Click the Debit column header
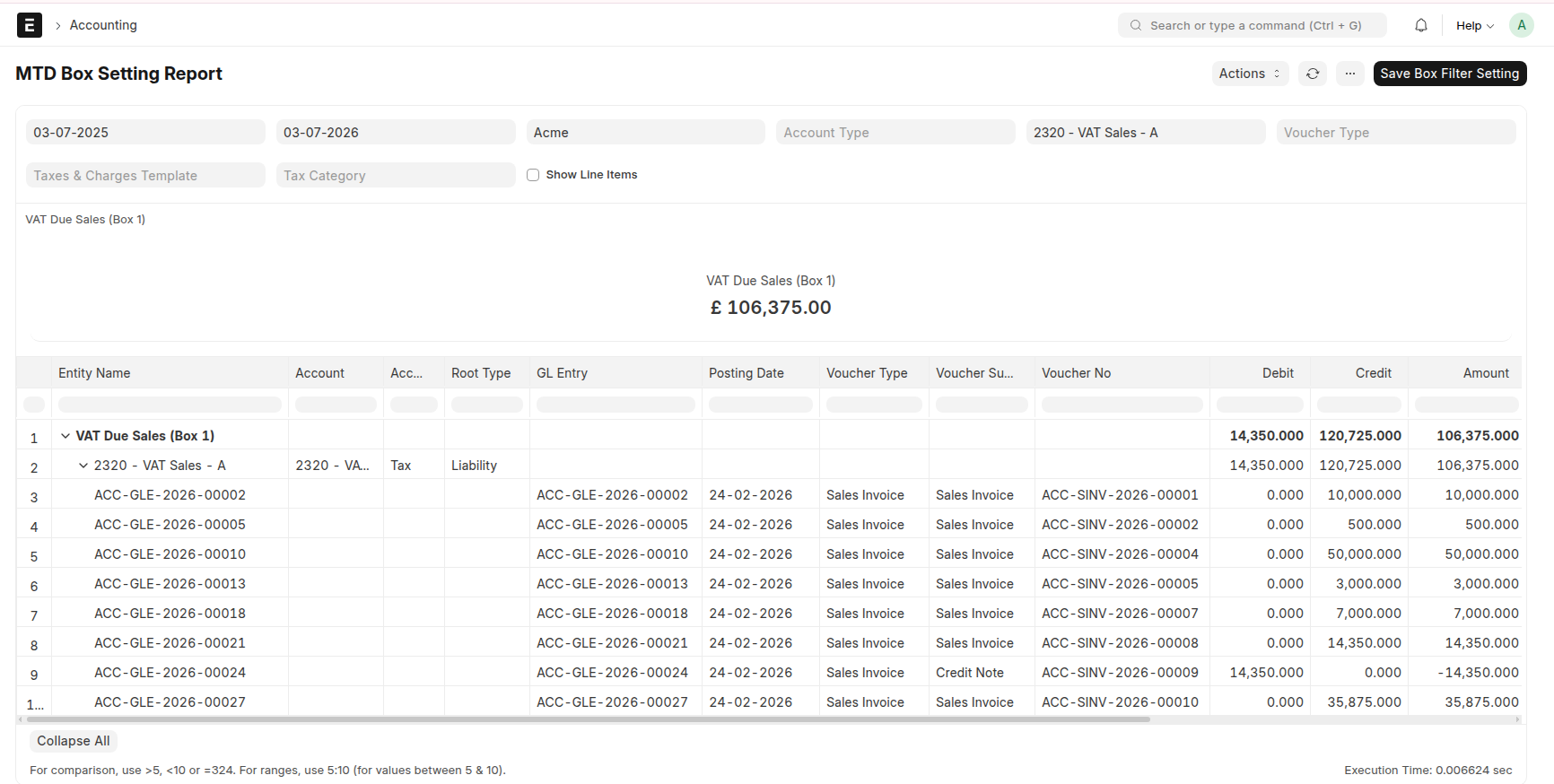Screen dimensions: 1554x784 pos(1260,373)
